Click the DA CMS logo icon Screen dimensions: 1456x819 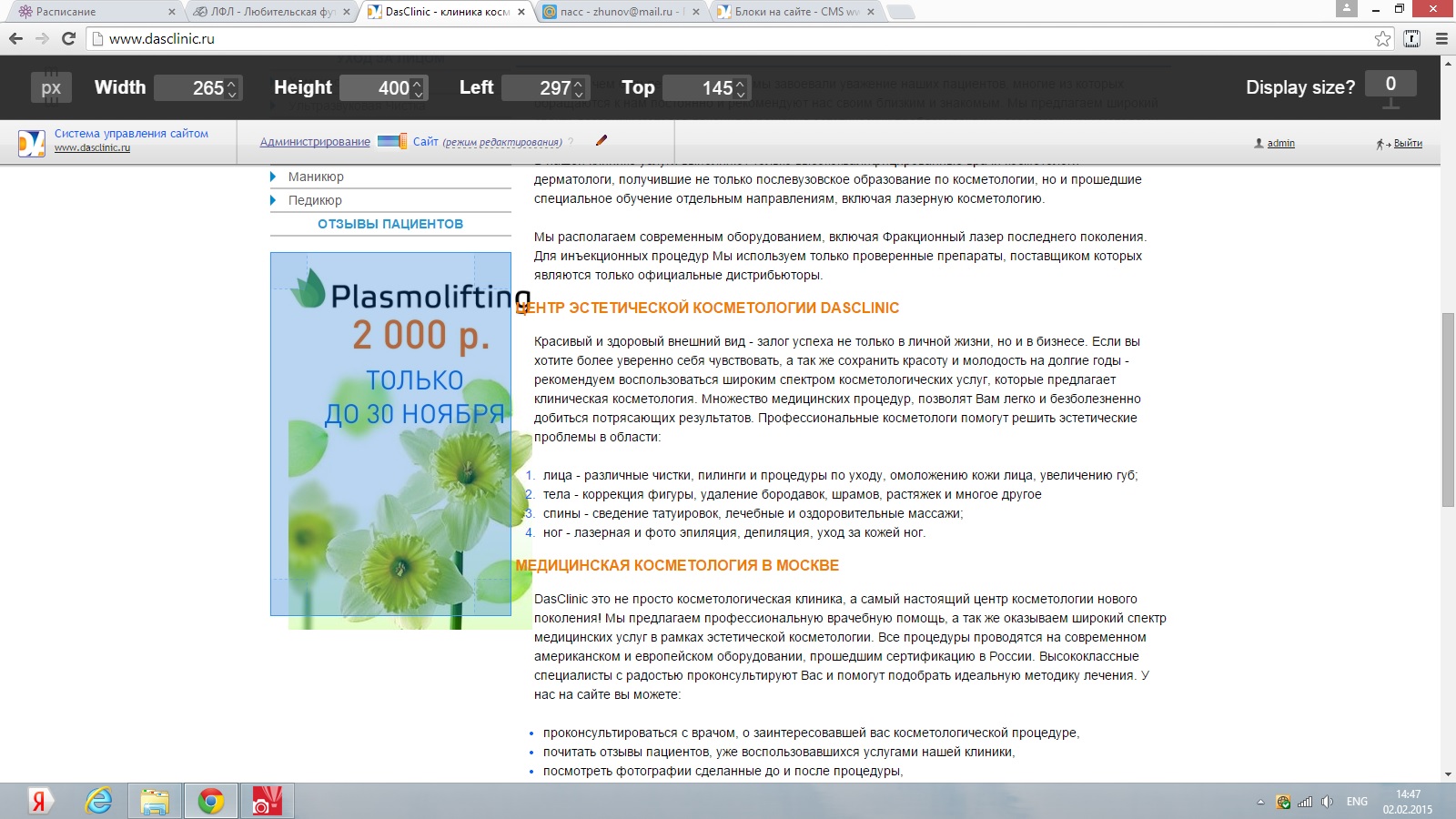pos(31,143)
